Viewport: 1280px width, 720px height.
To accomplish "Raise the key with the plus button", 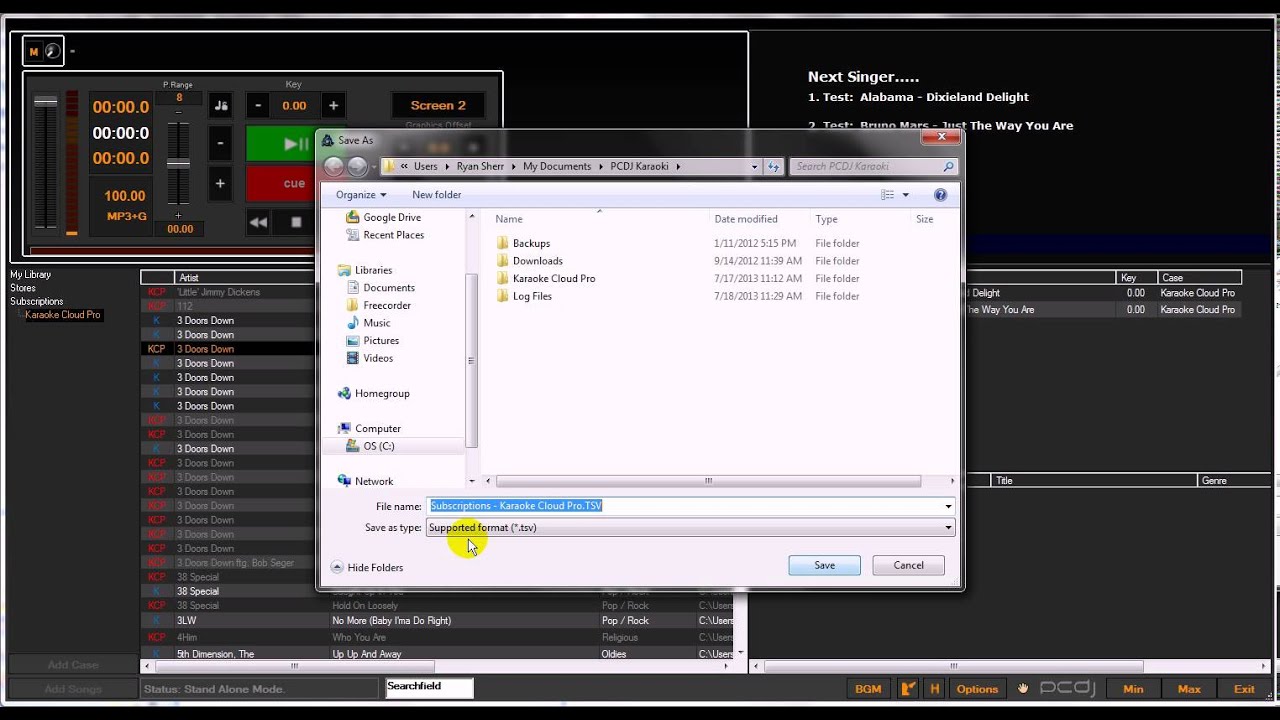I will pos(333,106).
